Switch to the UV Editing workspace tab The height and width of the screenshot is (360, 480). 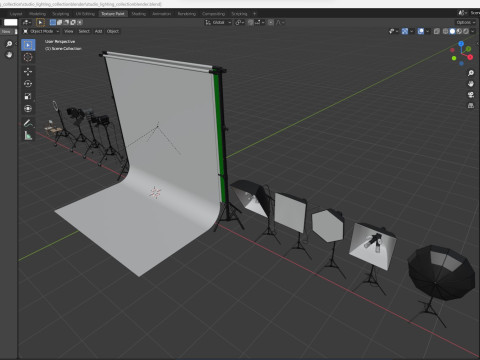[85, 14]
